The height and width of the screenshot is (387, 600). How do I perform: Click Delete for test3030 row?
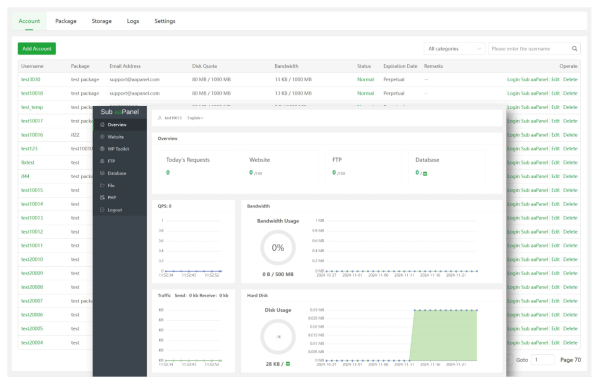pyautogui.click(x=570, y=80)
